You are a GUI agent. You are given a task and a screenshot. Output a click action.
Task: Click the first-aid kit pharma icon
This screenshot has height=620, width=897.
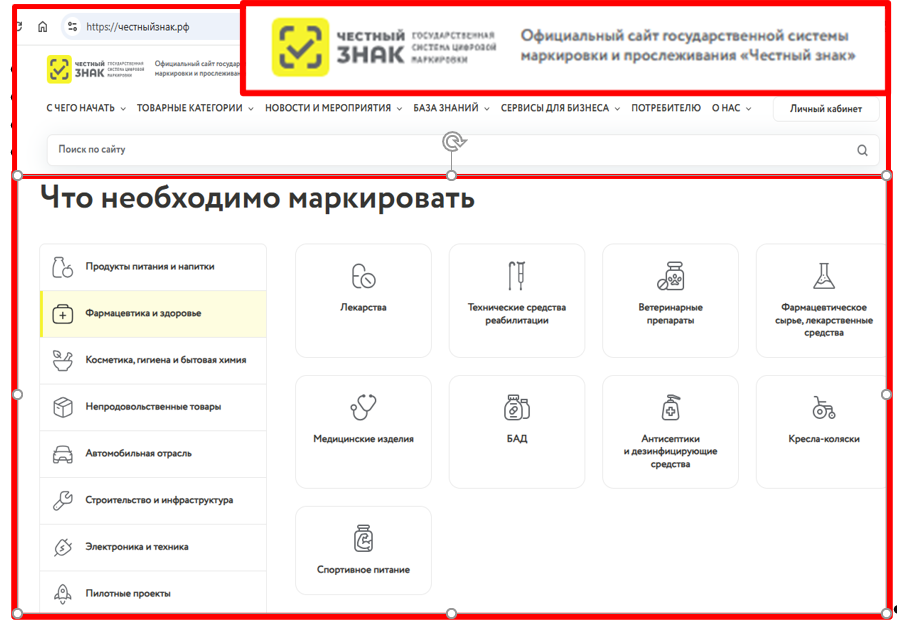coord(62,314)
